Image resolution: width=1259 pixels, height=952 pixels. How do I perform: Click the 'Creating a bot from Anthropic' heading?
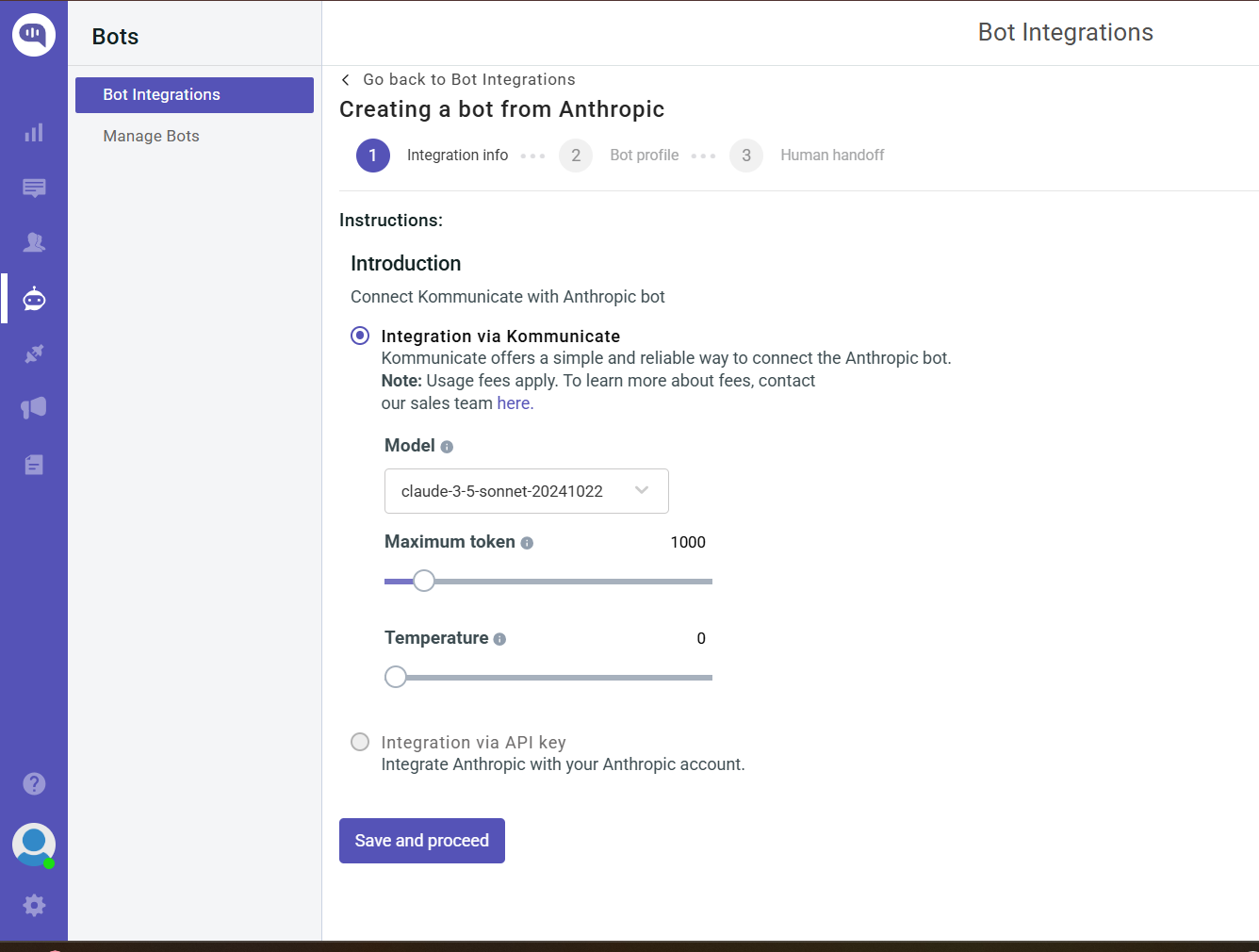click(x=502, y=109)
